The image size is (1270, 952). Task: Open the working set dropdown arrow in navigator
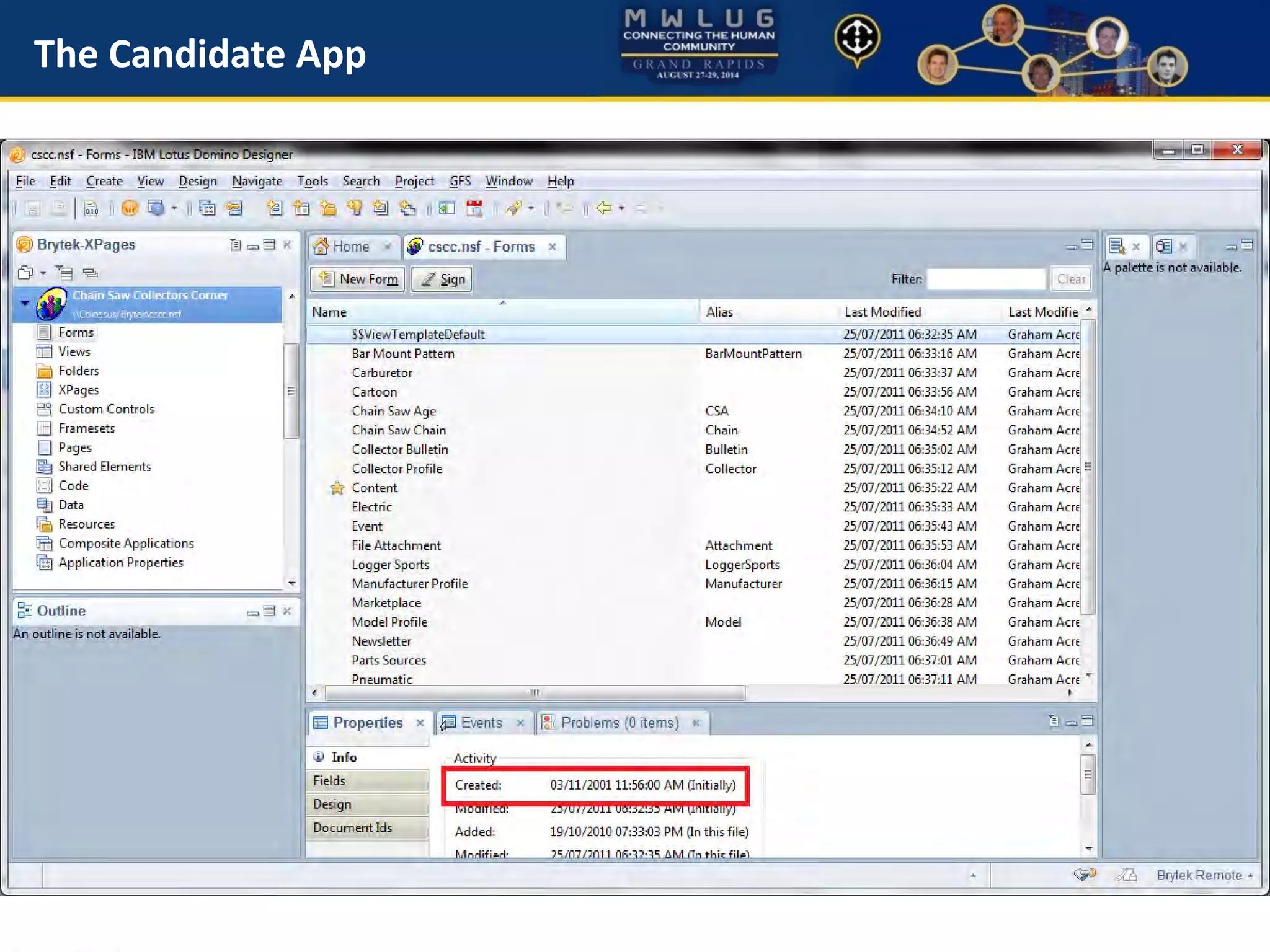43,273
